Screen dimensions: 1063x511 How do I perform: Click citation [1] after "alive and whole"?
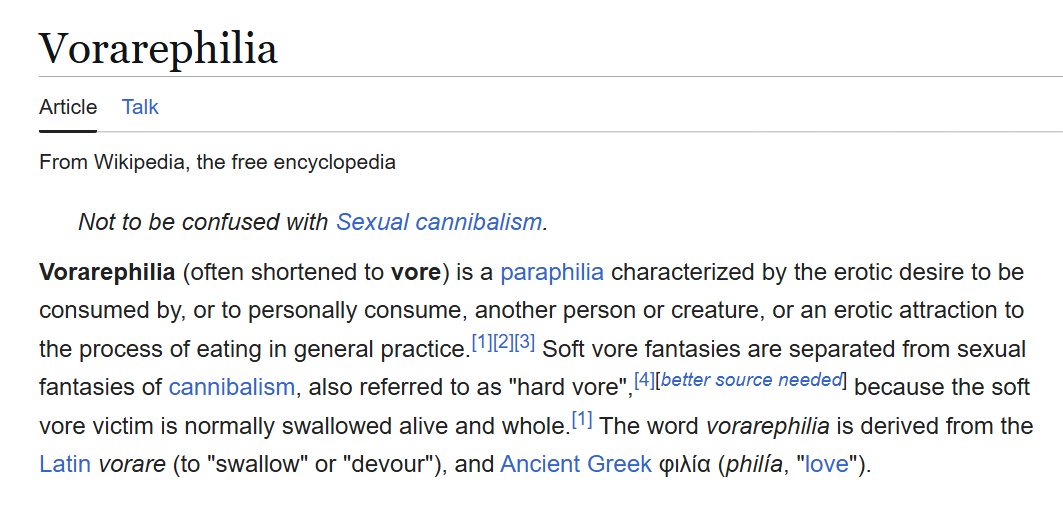582,419
